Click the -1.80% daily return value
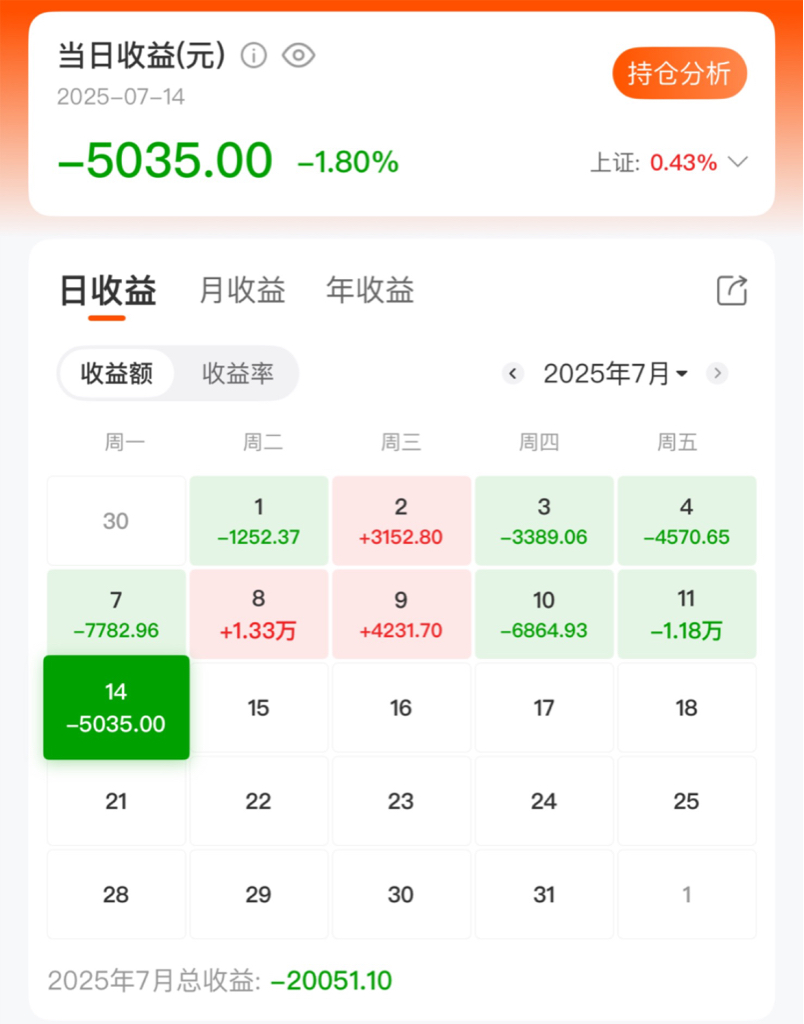 (x=348, y=162)
